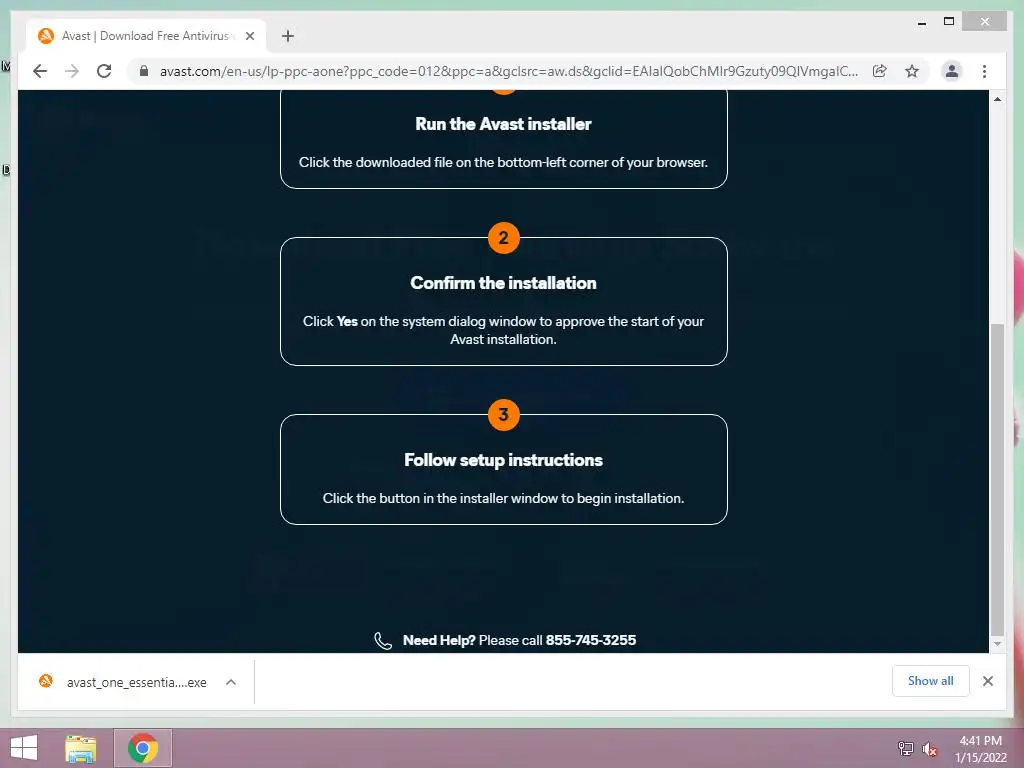Click the scrollbar up arrow
The image size is (1024, 768).
coord(997,99)
